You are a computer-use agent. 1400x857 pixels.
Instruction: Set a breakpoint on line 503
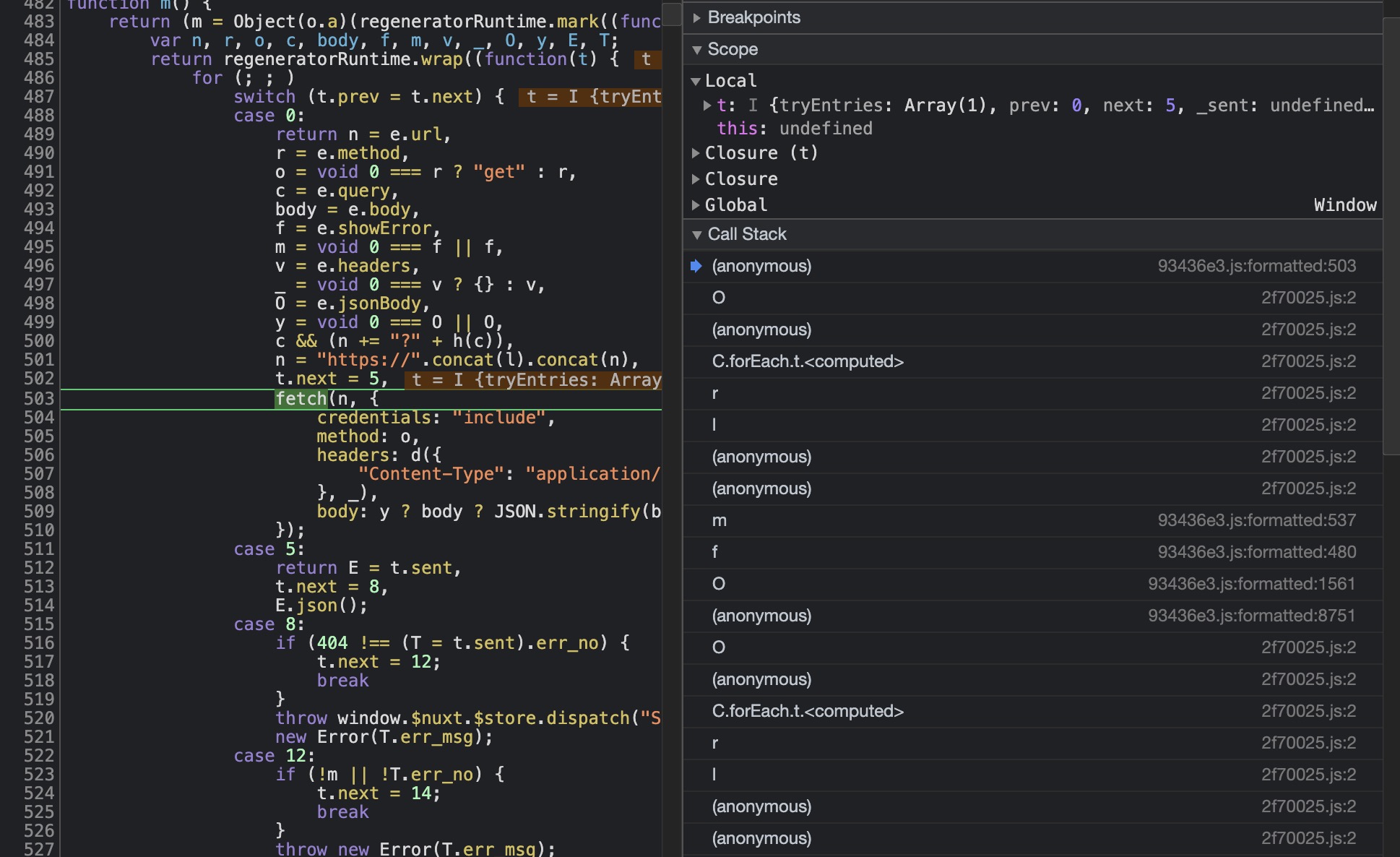[x=39, y=399]
